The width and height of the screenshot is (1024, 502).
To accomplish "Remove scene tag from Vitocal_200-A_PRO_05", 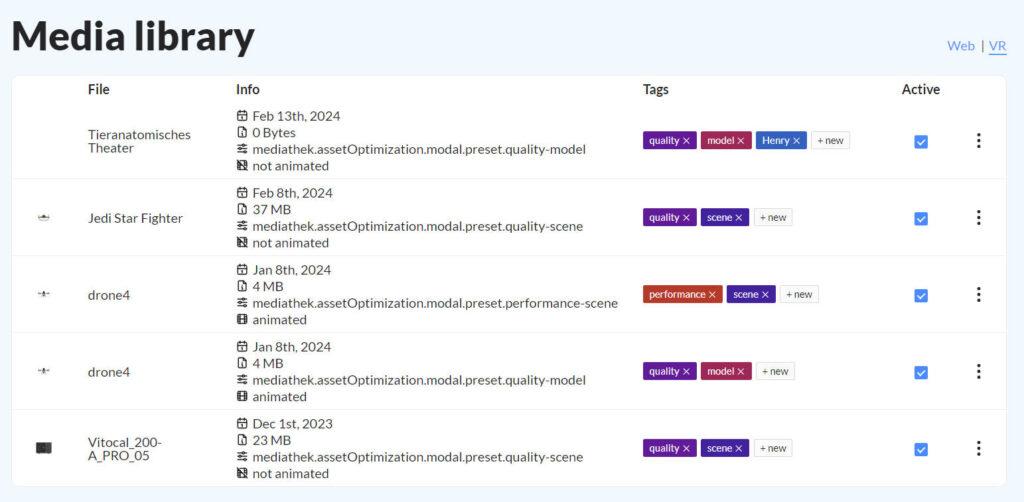I will click(x=740, y=449).
